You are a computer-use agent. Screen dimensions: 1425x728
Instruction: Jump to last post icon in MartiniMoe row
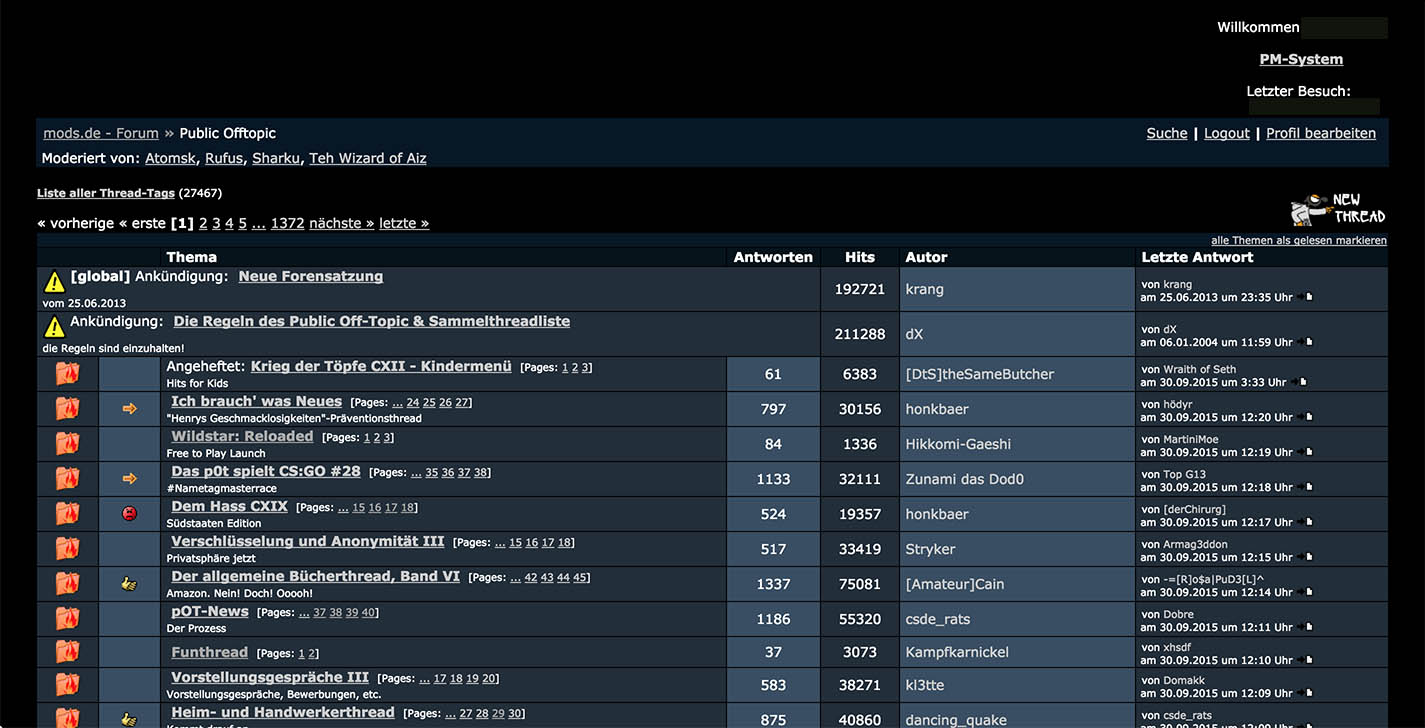click(x=1305, y=452)
